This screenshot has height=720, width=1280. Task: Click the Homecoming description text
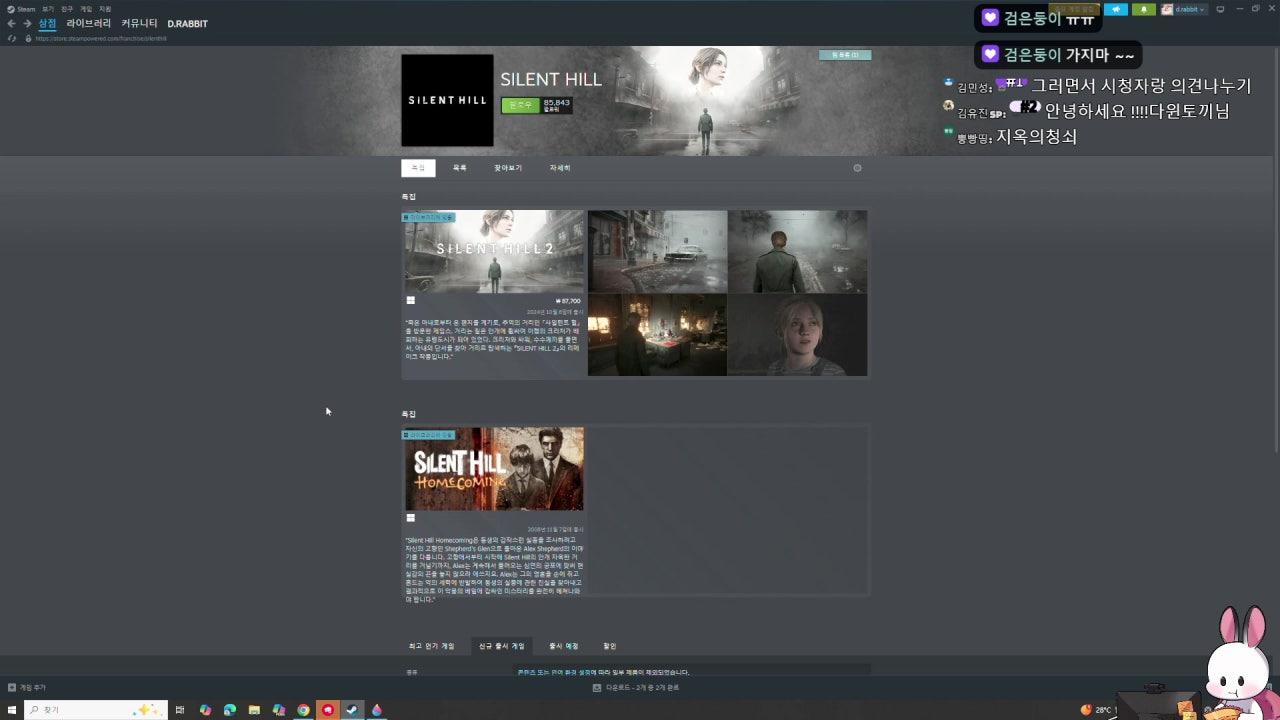point(494,569)
